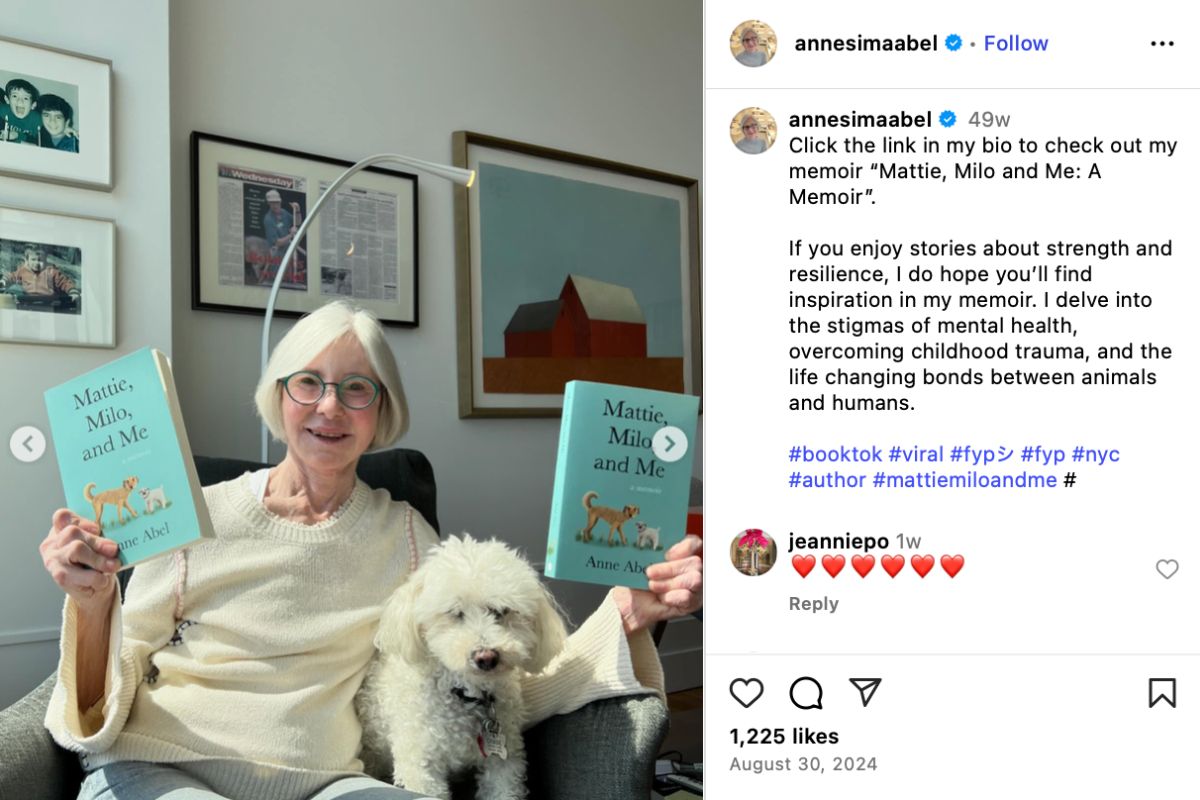
Task: Like jeanniepo's comment with small heart
Action: [x=1167, y=569]
